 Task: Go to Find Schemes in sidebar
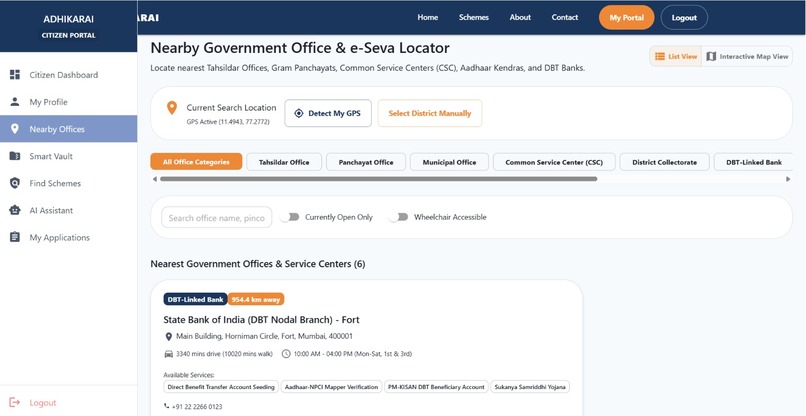68,183
